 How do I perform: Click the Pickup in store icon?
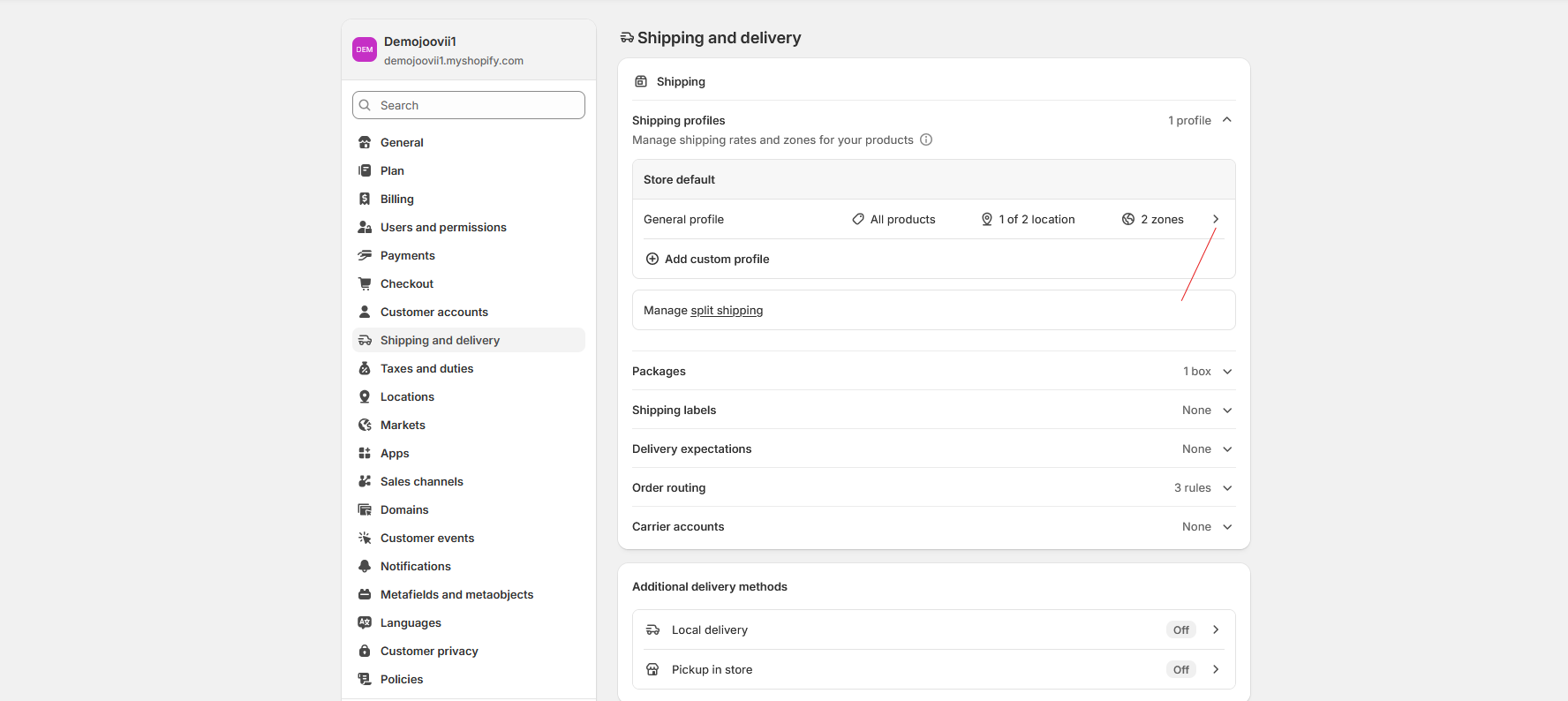tap(653, 669)
